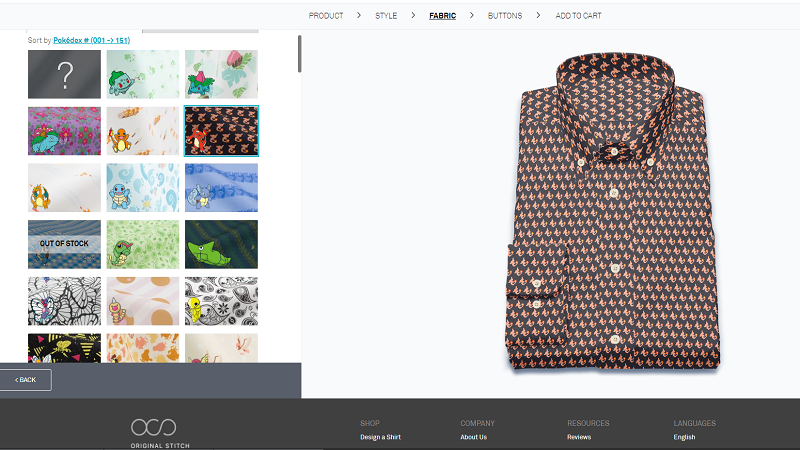Select the Pidgeotto cream fabric in bottom row
This screenshot has width=800, height=450.
221,348
